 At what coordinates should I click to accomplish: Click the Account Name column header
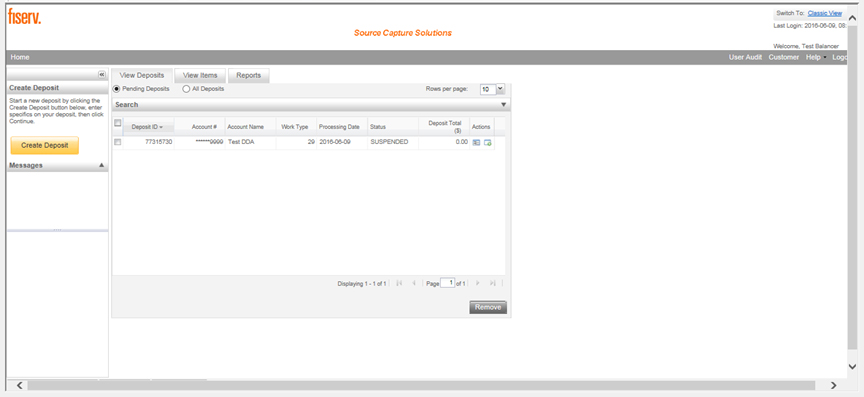(x=250, y=127)
